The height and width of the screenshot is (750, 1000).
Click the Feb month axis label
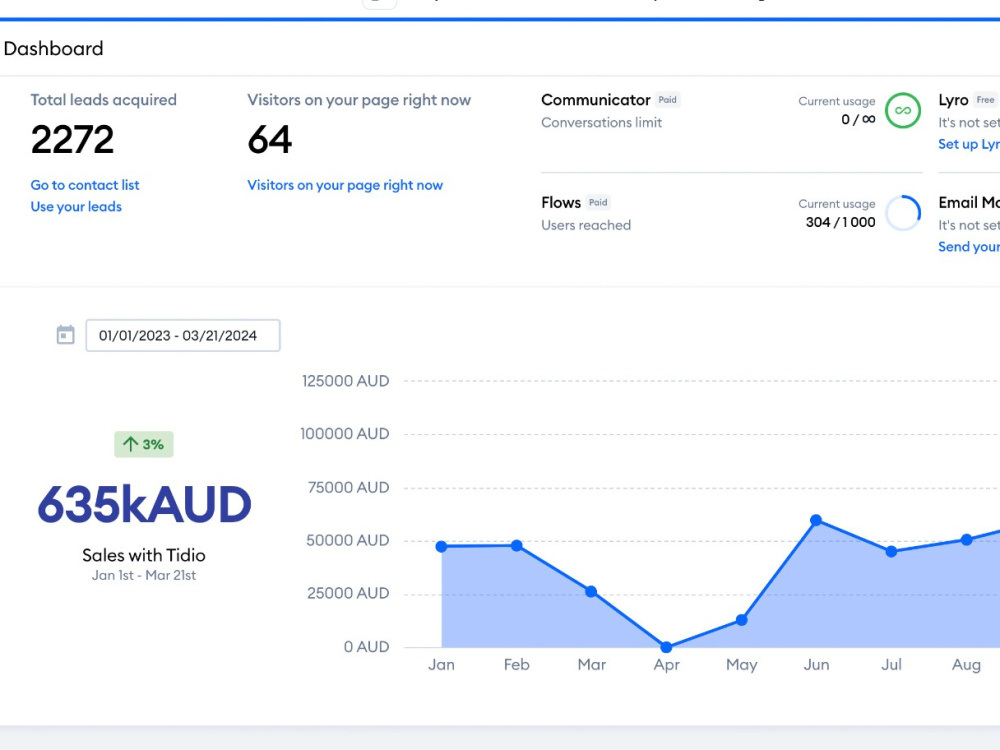[x=517, y=665]
